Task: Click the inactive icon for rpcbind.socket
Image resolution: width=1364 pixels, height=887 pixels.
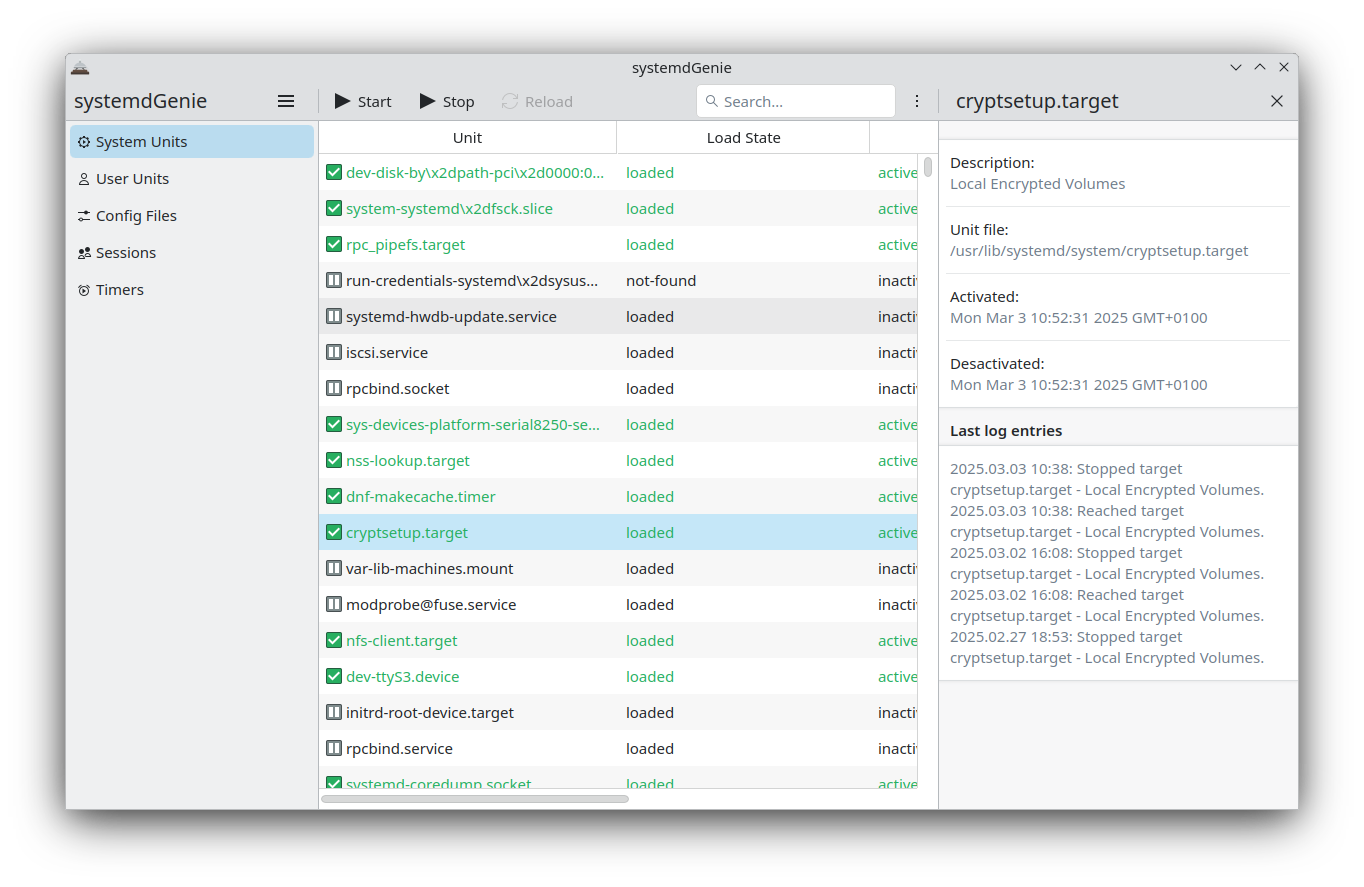Action: point(334,388)
